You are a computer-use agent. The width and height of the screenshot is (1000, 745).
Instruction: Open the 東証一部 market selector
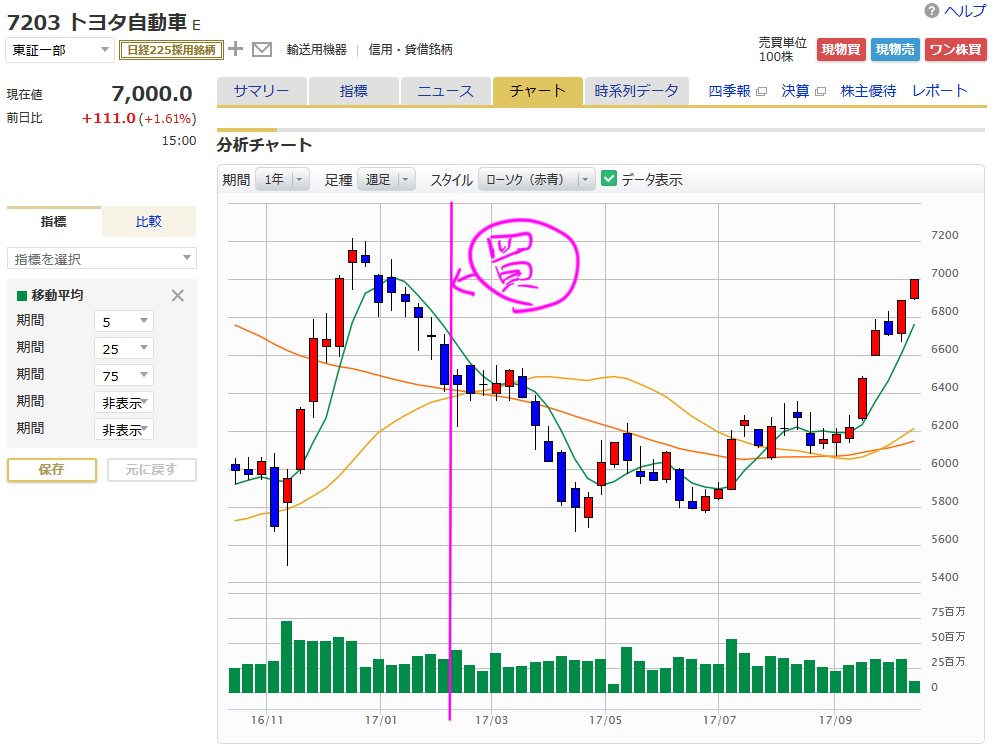coord(60,50)
